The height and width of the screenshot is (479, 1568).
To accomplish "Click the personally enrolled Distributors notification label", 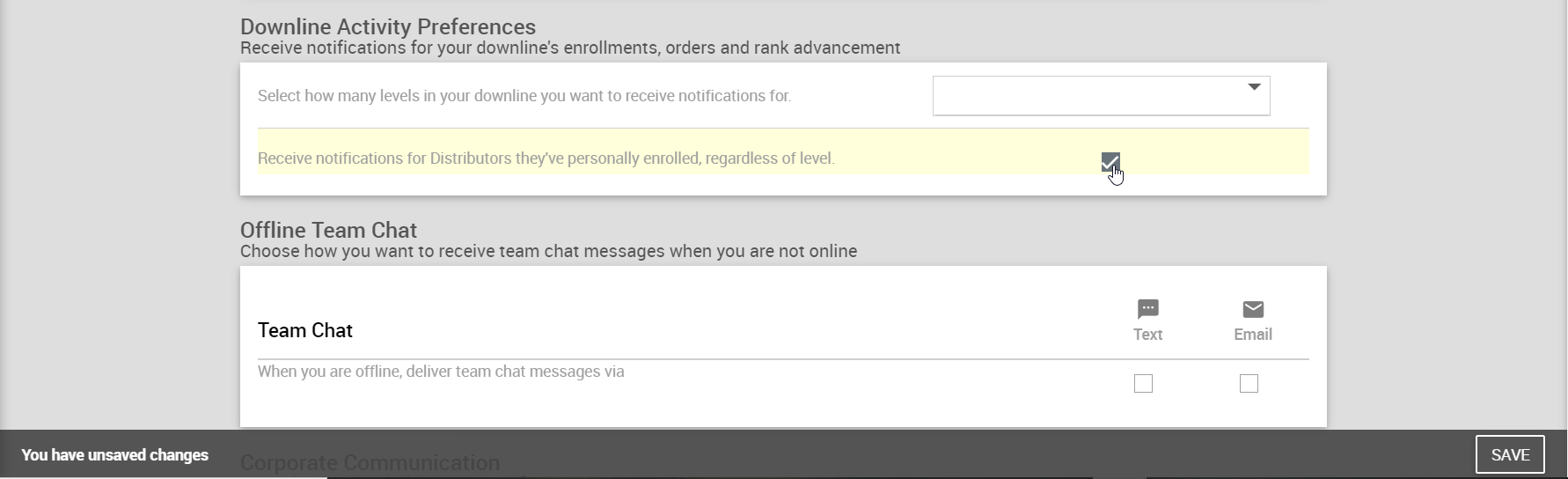I will click(546, 158).
